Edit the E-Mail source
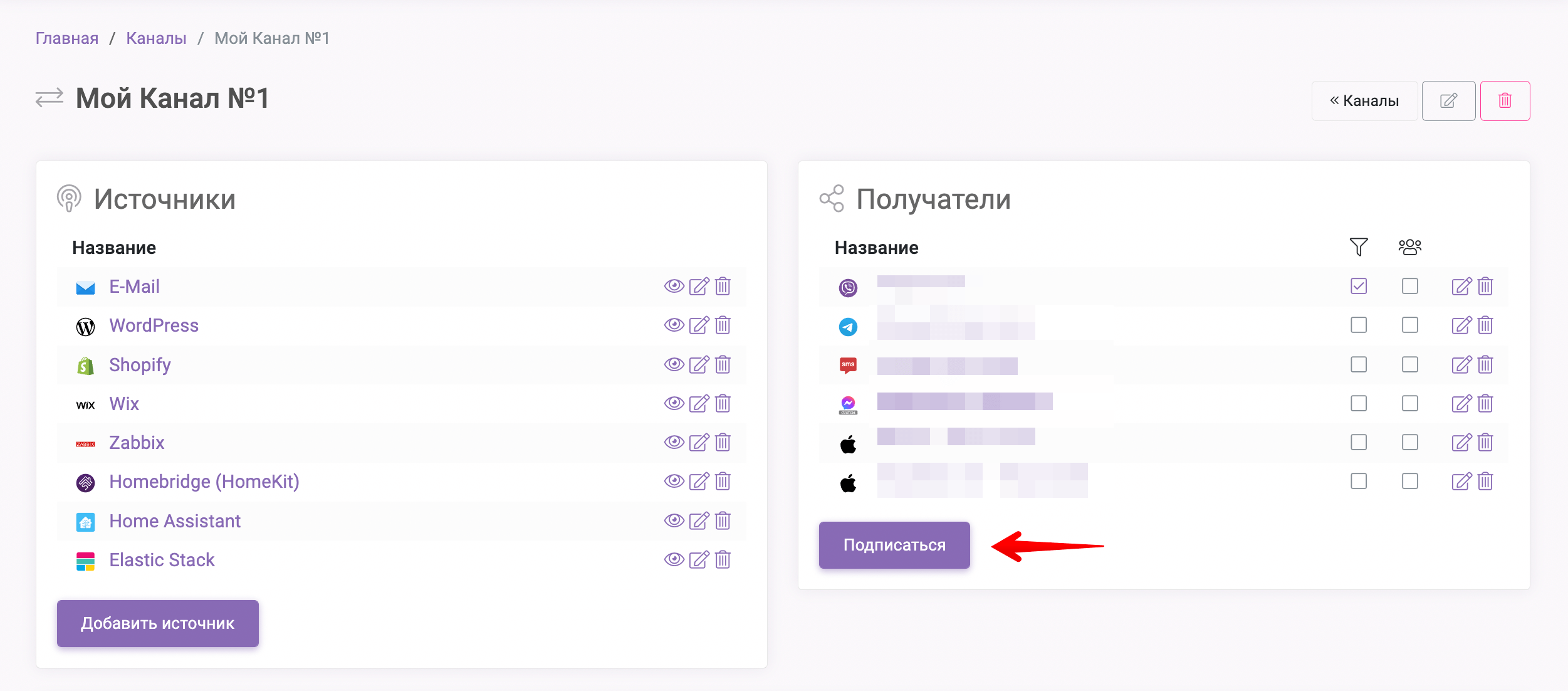This screenshot has height=691, width=1568. tap(699, 286)
